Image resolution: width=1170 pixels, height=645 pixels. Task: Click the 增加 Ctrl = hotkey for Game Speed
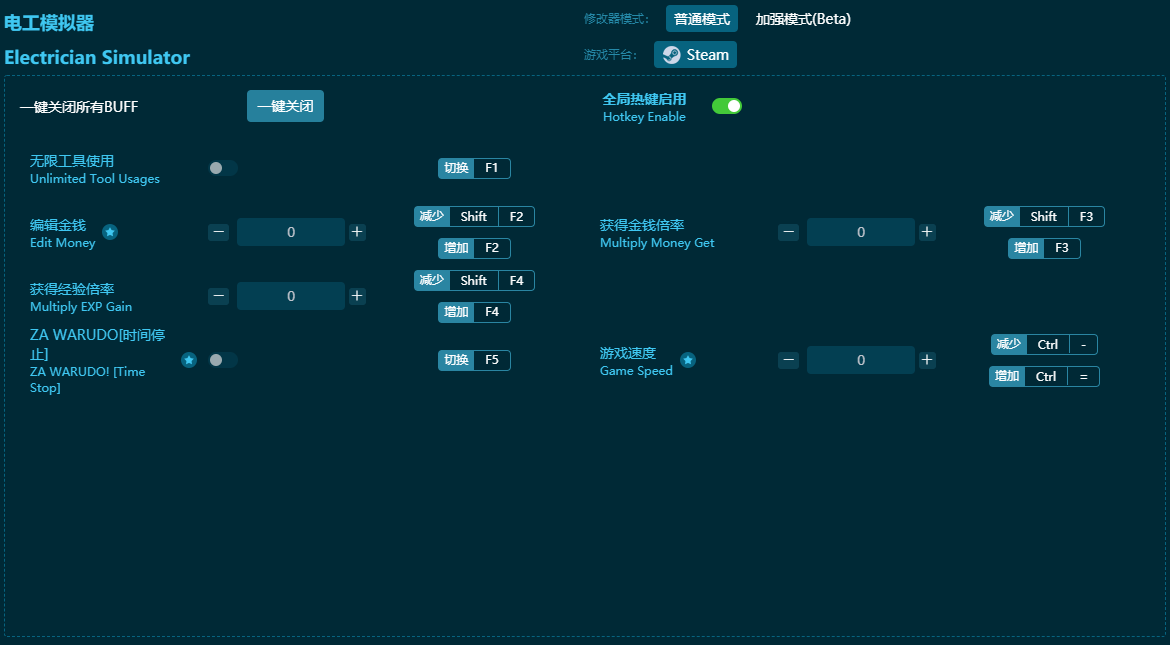1044,376
